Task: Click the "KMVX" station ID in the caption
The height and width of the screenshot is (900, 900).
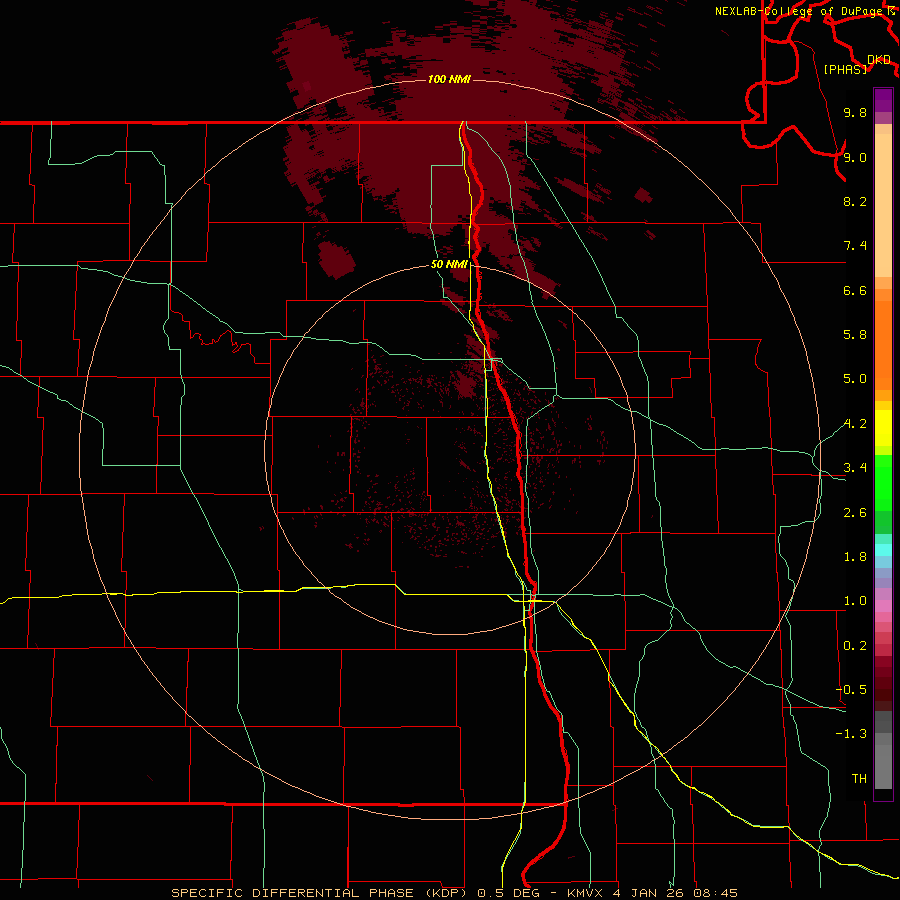Action: [586, 893]
